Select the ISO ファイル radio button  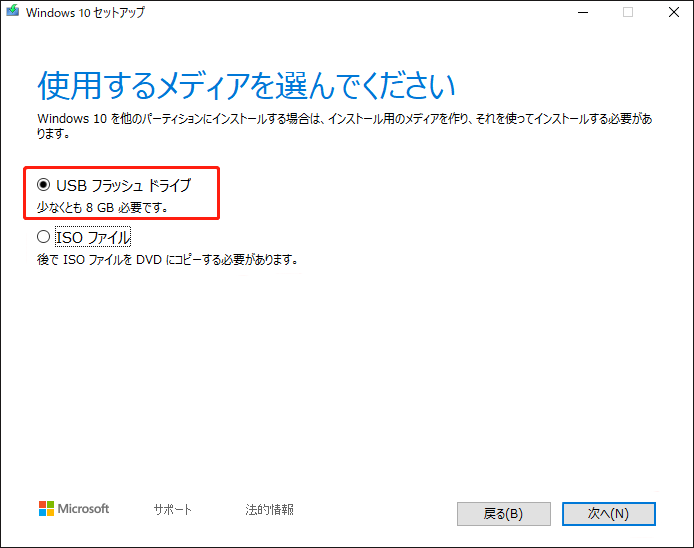[x=43, y=237]
